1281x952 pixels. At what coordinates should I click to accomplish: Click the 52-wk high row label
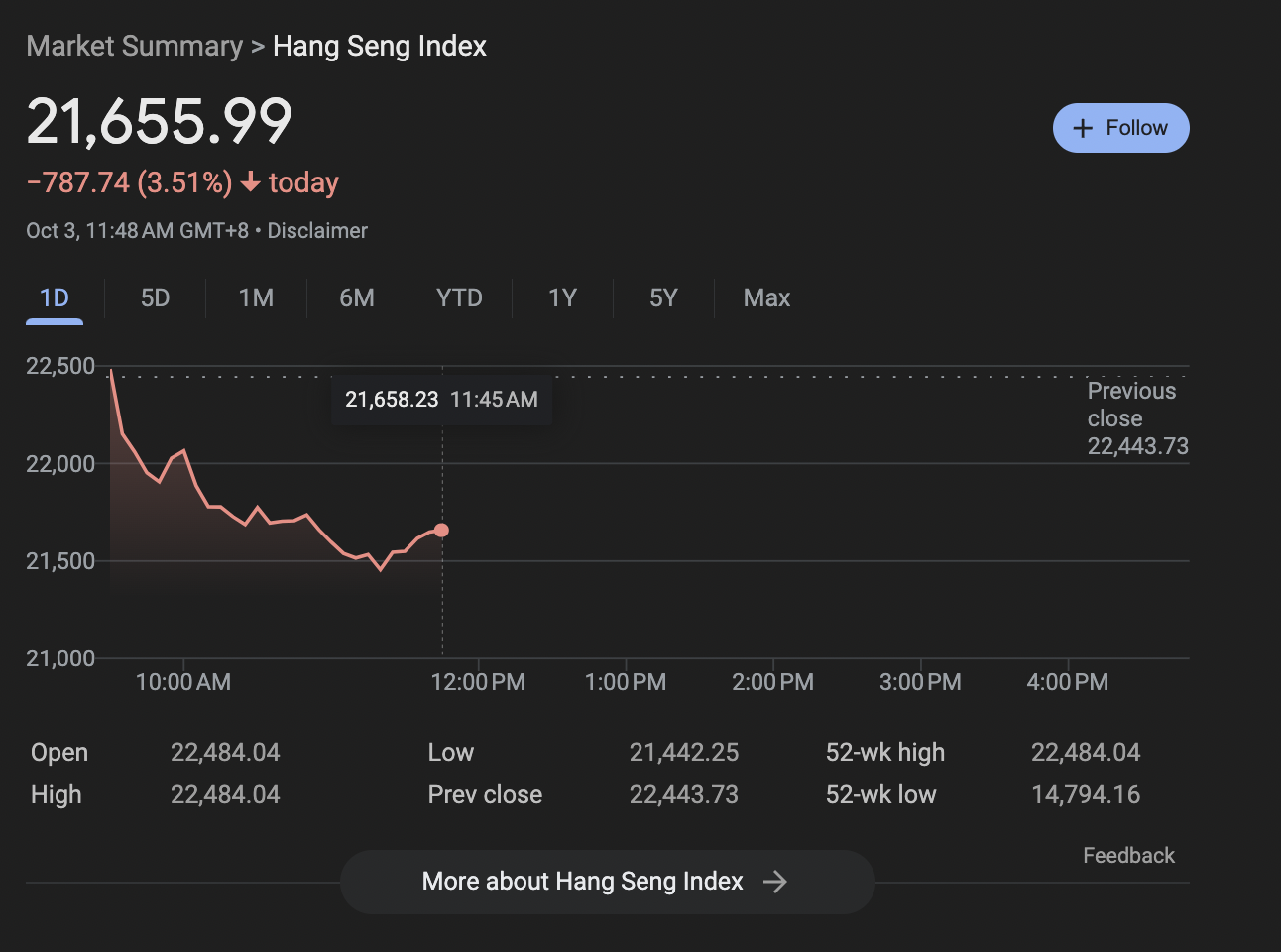885,753
